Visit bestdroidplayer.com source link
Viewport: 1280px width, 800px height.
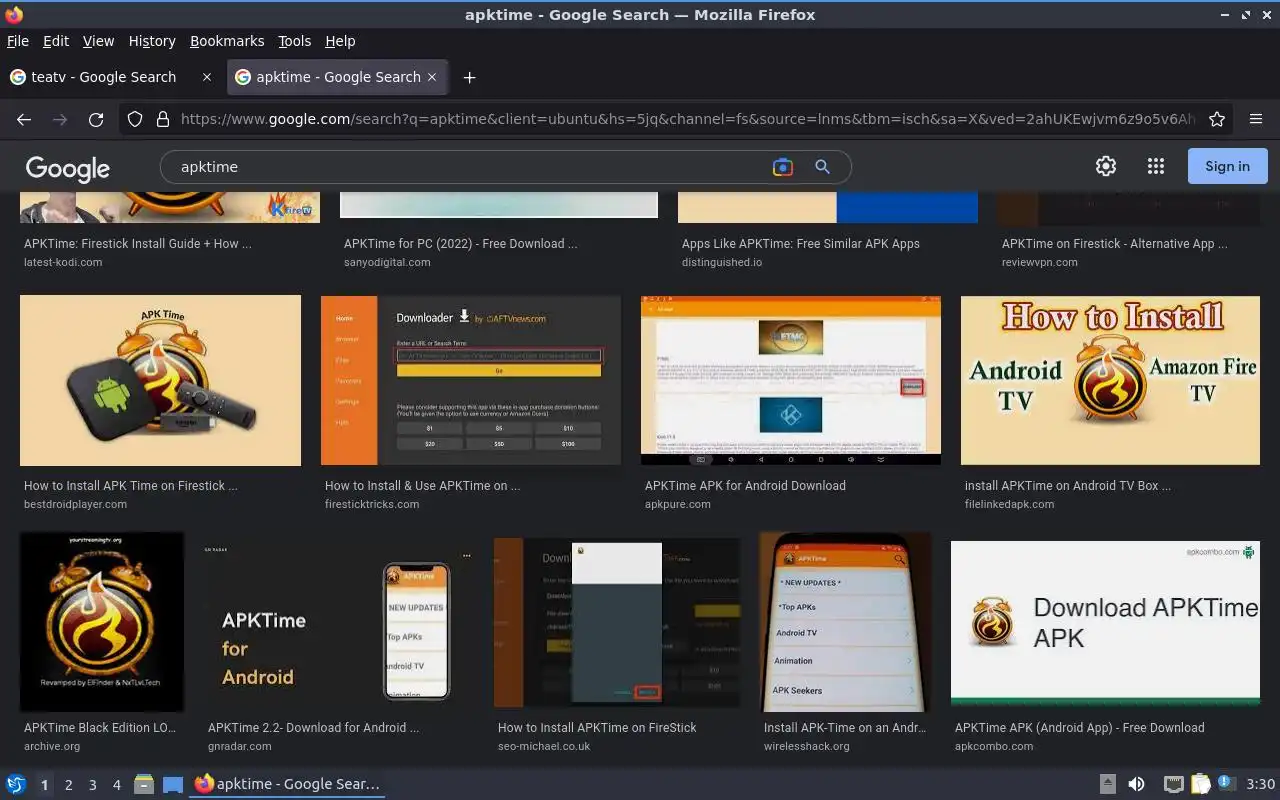pyautogui.click(x=75, y=504)
